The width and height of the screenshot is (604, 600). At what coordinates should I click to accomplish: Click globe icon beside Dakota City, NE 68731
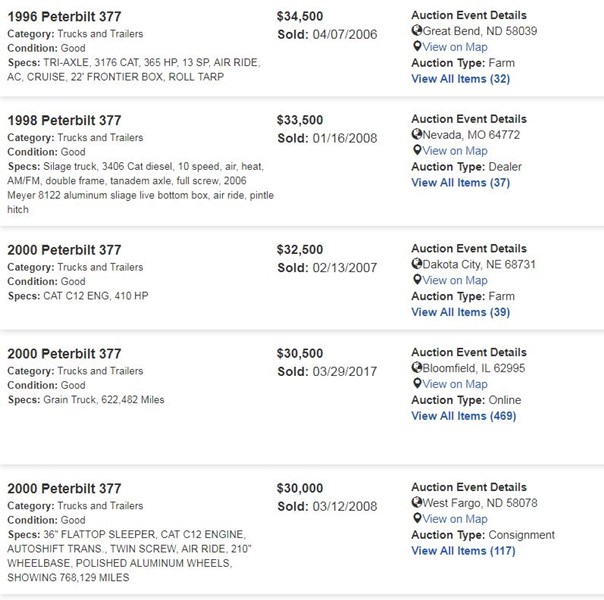416,264
